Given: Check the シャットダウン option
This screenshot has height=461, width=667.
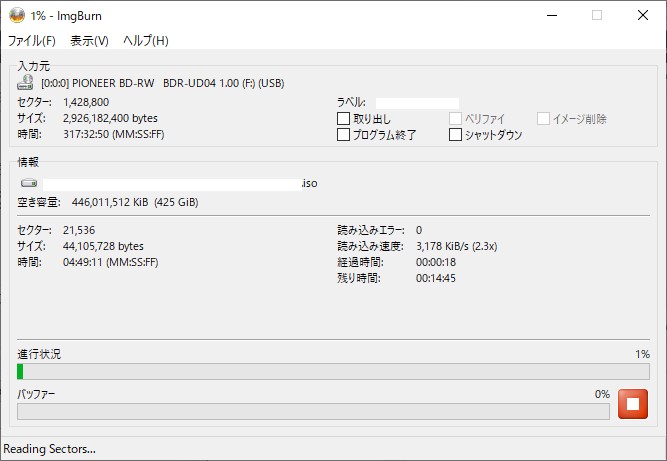Looking at the screenshot, I should point(455,135).
